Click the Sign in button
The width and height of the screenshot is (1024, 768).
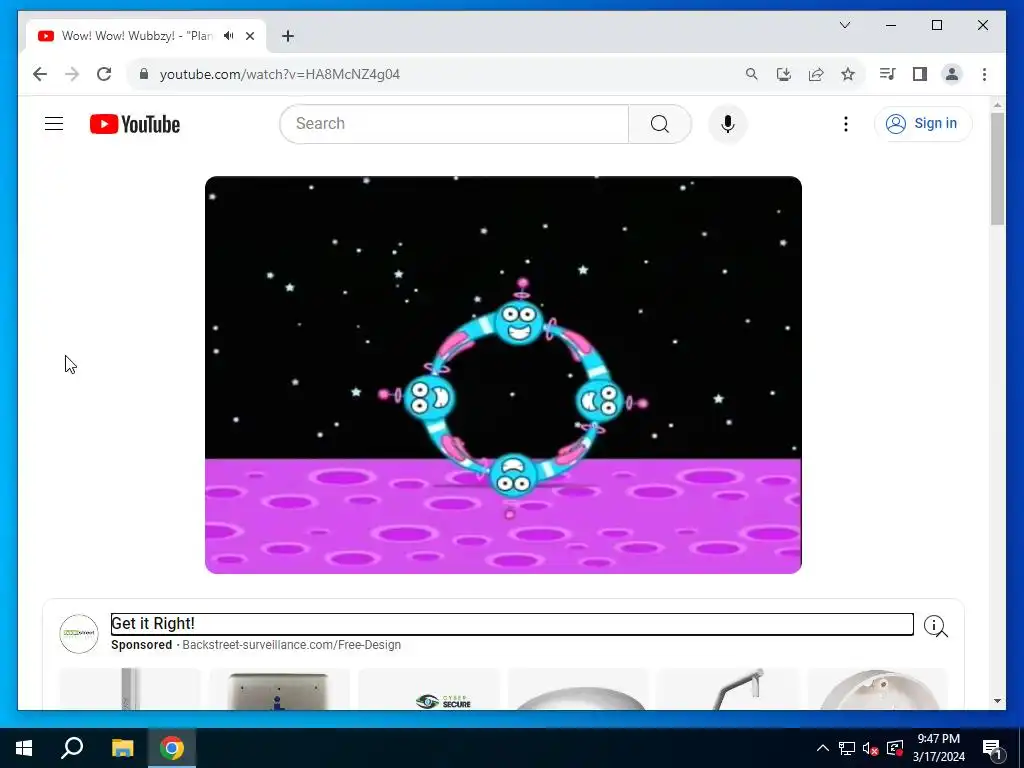click(x=923, y=123)
